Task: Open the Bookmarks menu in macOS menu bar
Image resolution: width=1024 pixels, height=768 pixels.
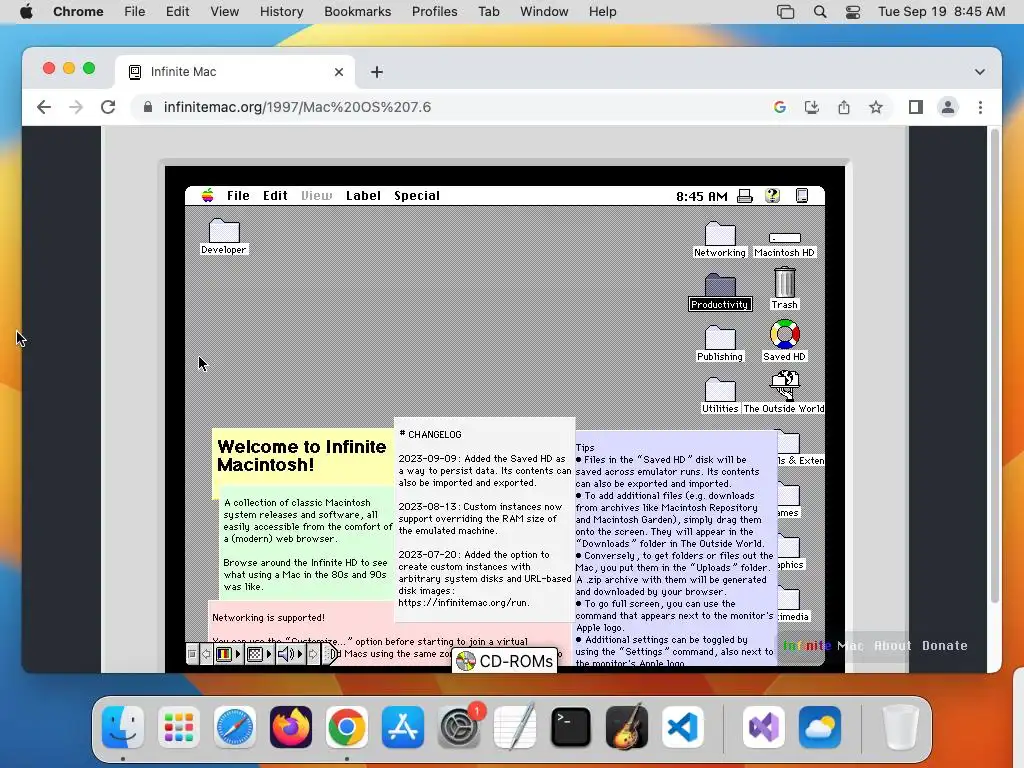Action: [357, 12]
